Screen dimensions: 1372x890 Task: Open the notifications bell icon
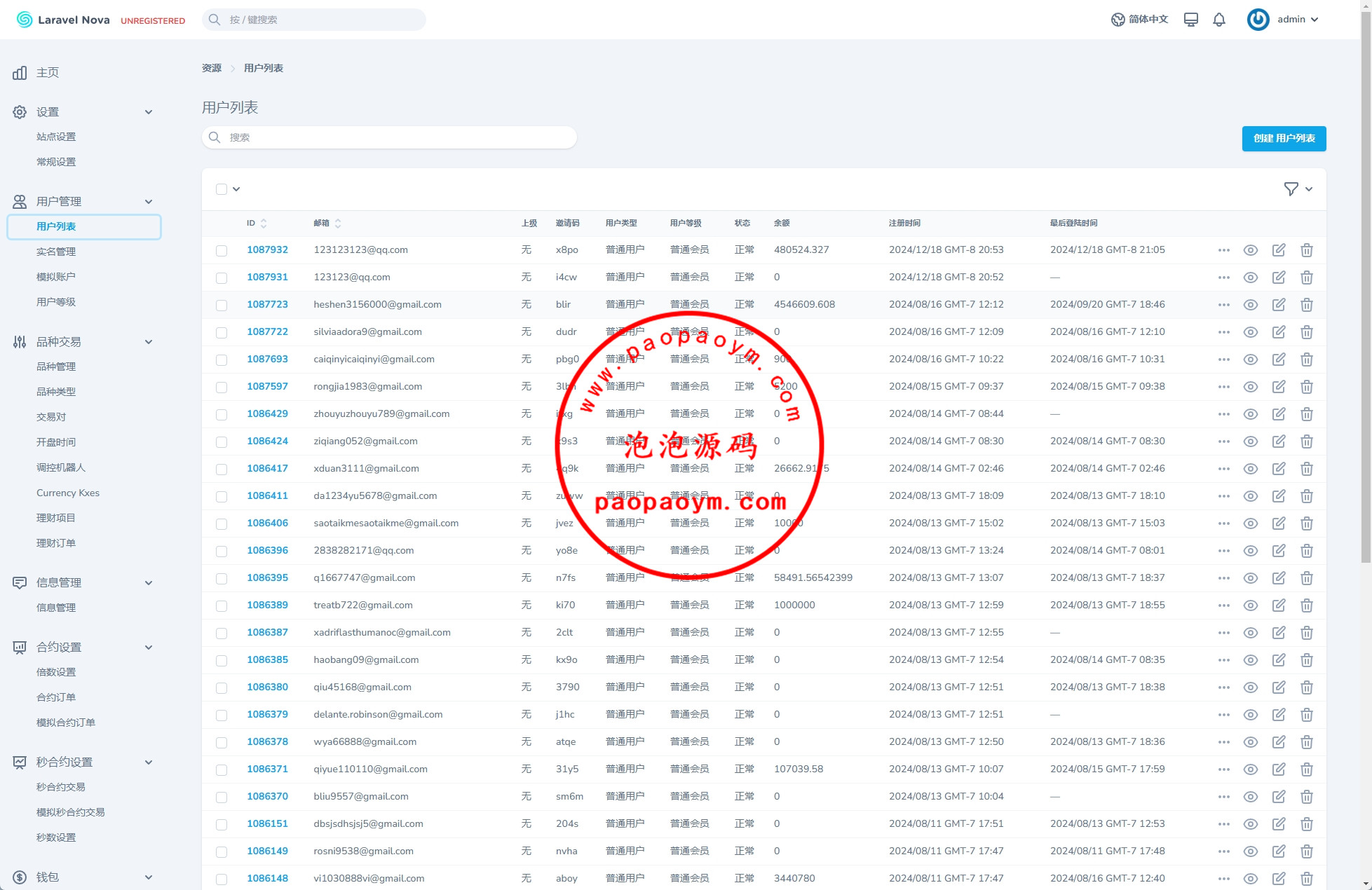point(1219,20)
